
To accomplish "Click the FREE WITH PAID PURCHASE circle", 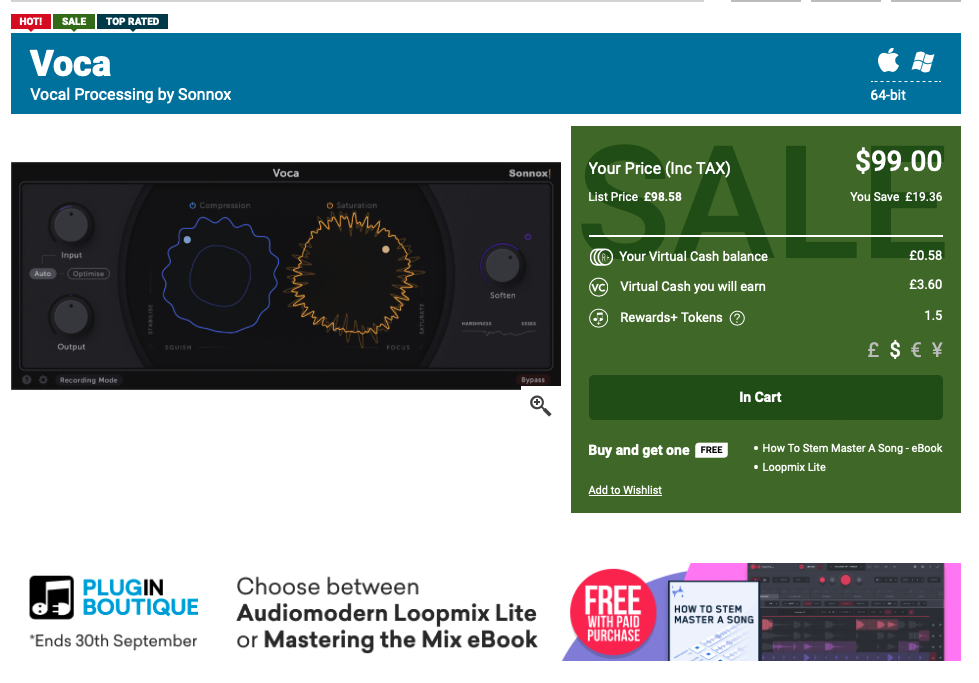I will click(612, 612).
